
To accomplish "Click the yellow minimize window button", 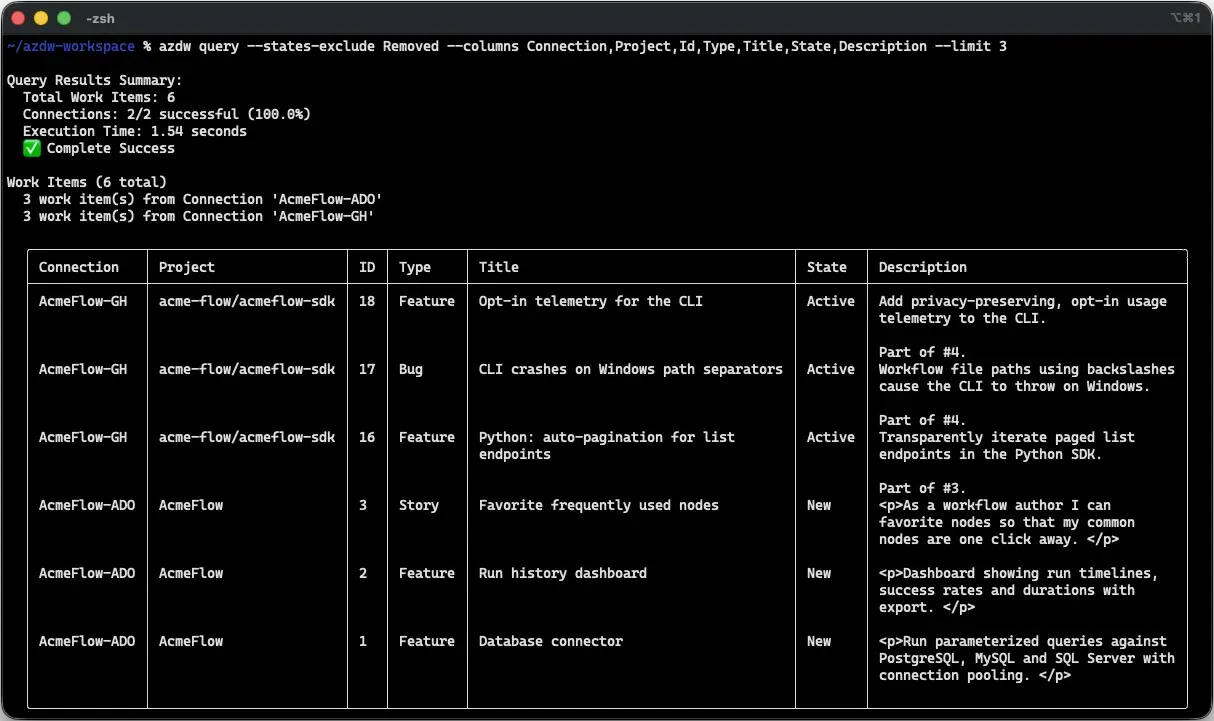I will point(41,18).
